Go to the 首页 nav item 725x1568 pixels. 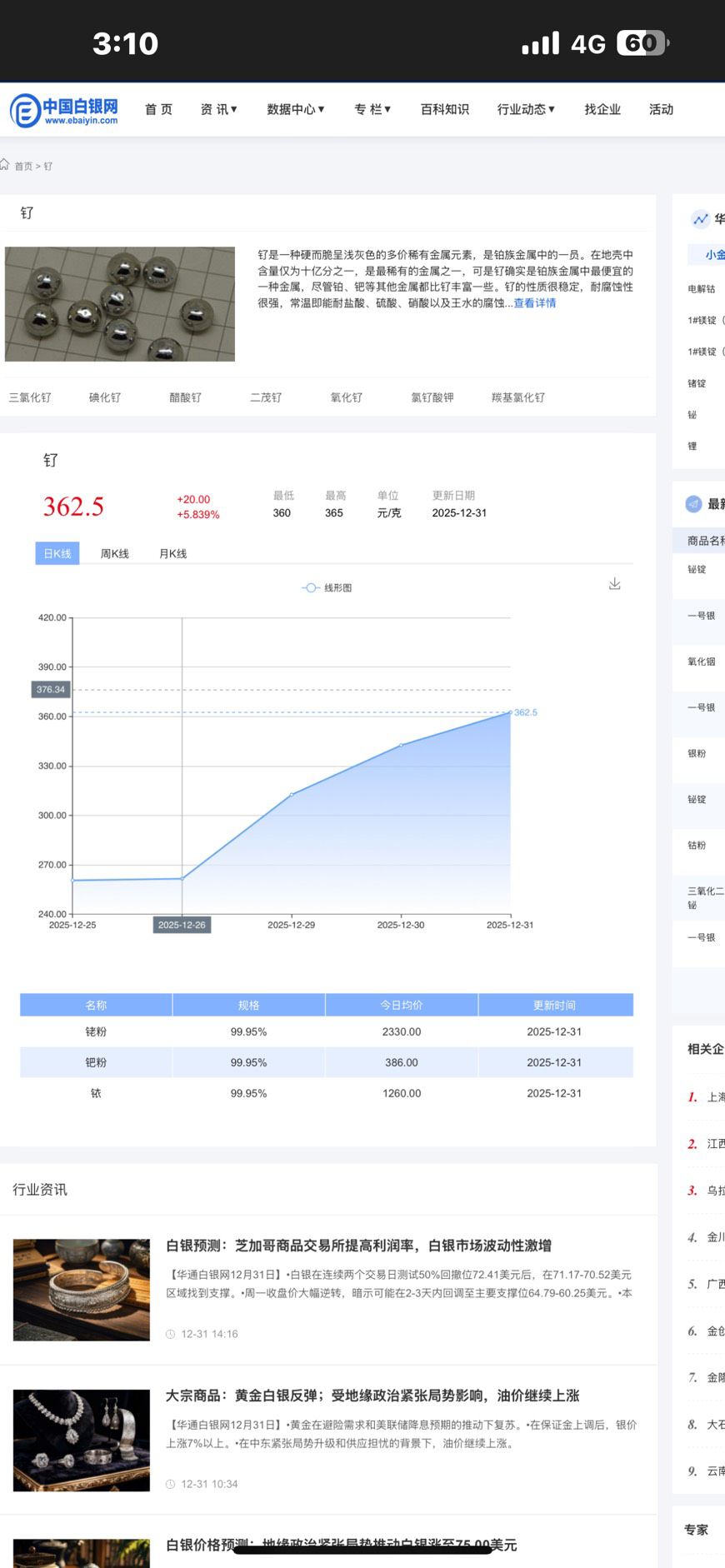click(x=158, y=109)
